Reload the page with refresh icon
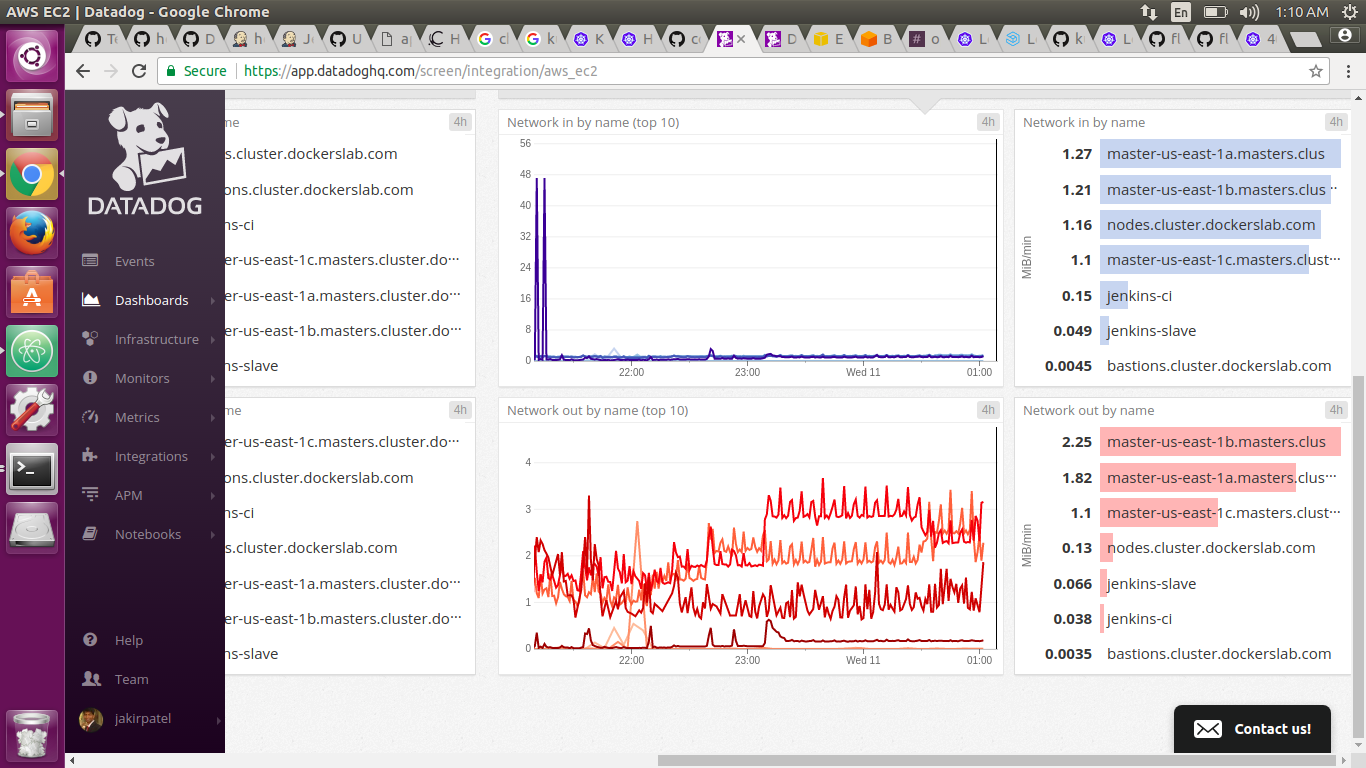This screenshot has height=768, width=1366. 139,71
